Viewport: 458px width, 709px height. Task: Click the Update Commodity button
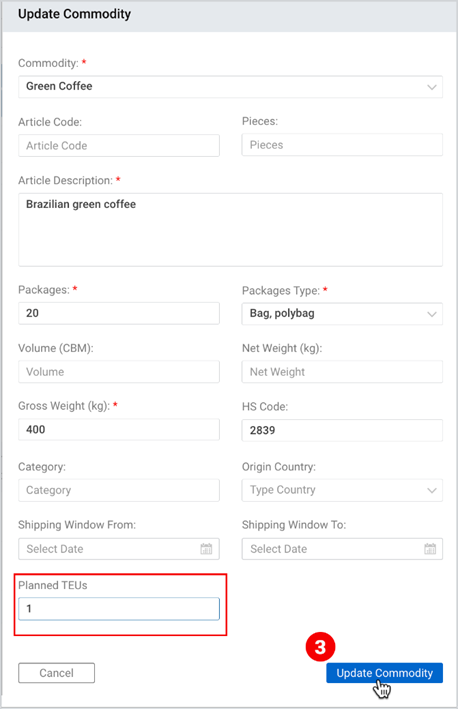[384, 673]
